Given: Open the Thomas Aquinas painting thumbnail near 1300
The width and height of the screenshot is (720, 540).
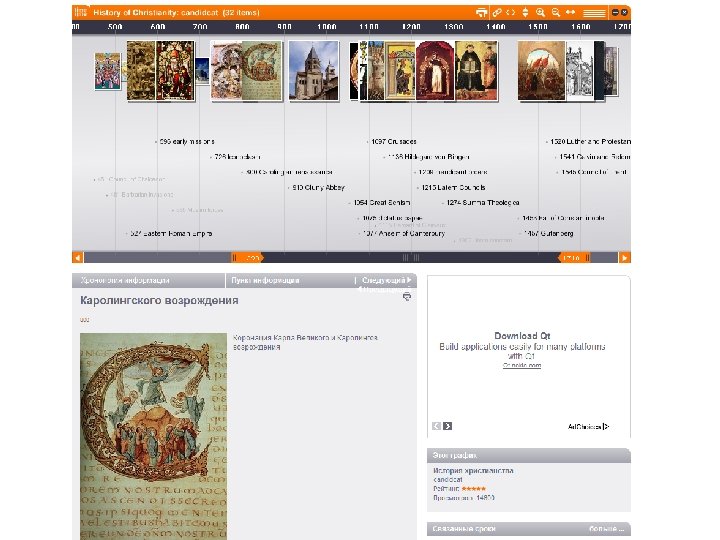Looking at the screenshot, I should (x=476, y=71).
